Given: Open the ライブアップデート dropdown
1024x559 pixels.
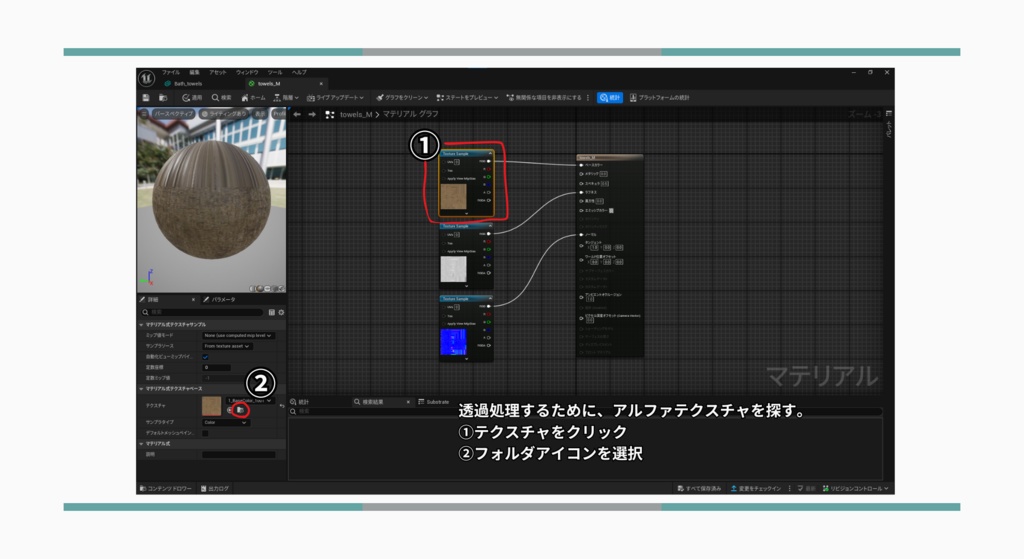Looking at the screenshot, I should 335,97.
